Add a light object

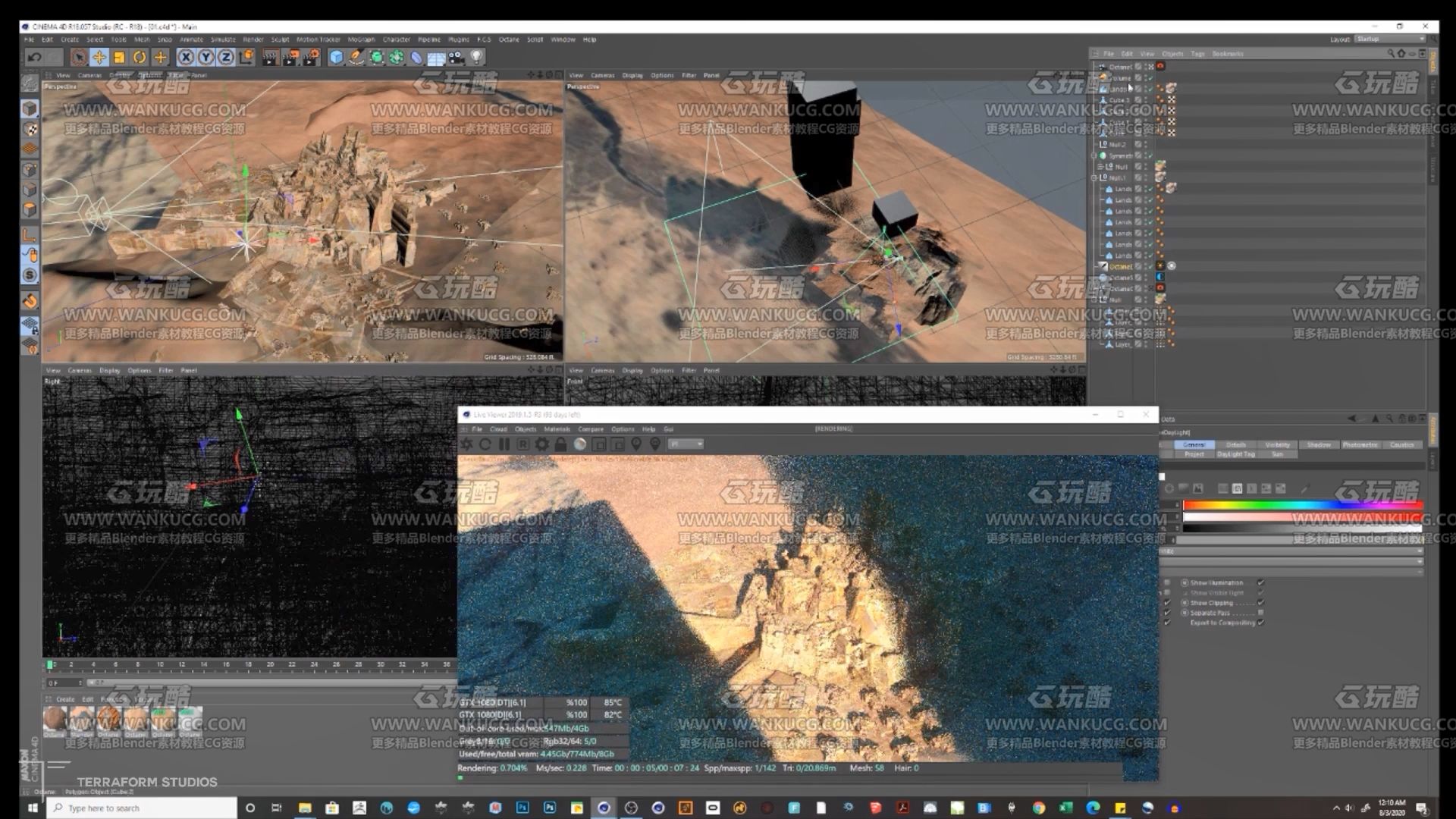(x=476, y=57)
